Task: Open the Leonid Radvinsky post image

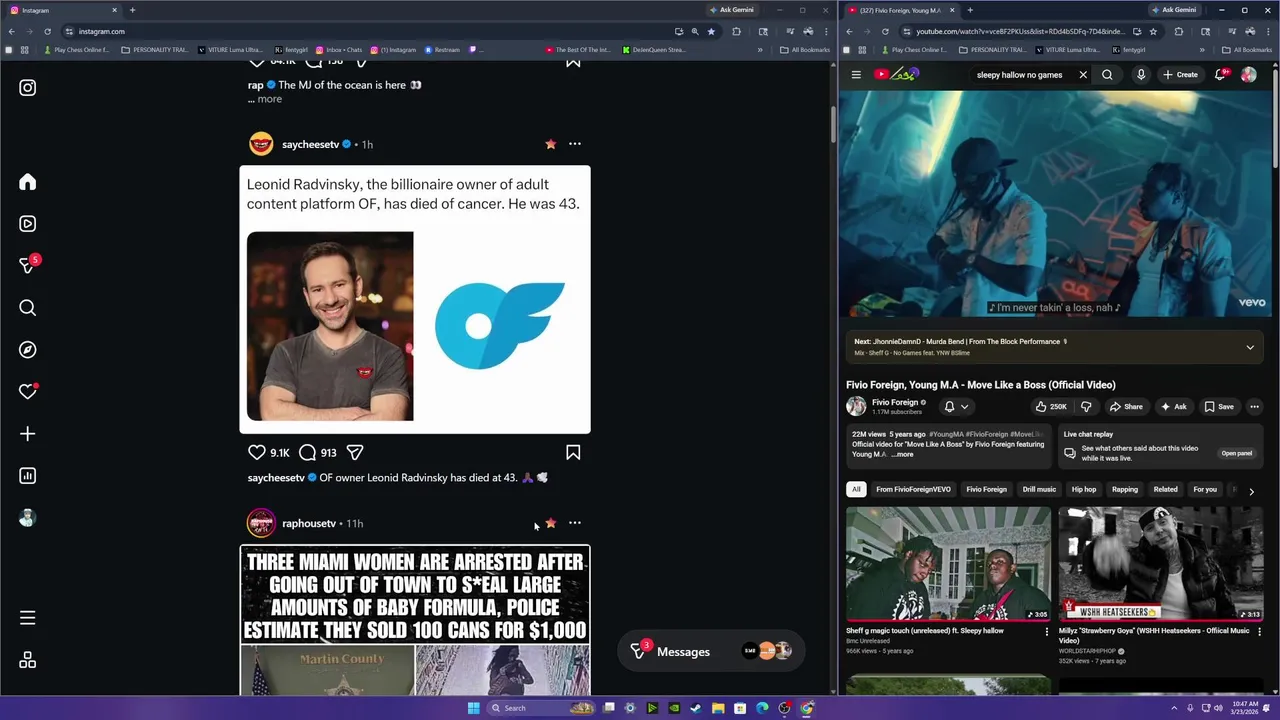Action: click(415, 299)
